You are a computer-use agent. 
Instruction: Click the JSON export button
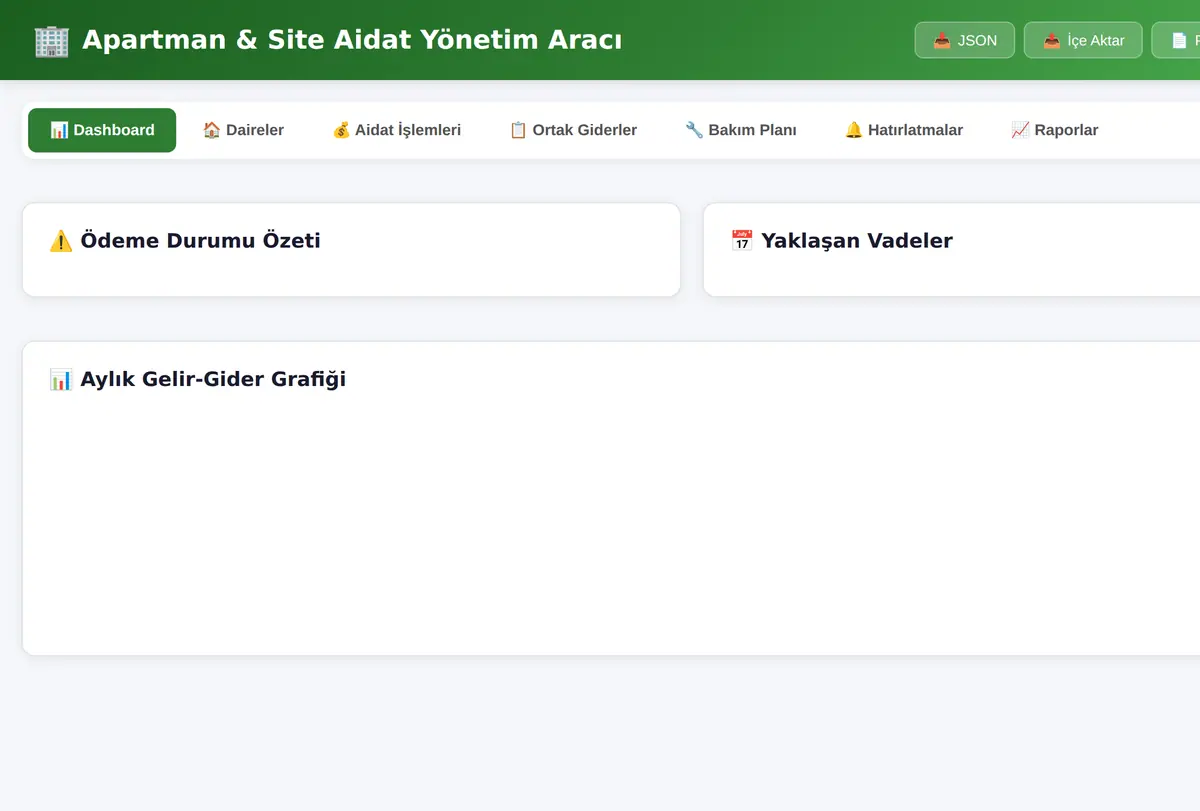click(965, 40)
